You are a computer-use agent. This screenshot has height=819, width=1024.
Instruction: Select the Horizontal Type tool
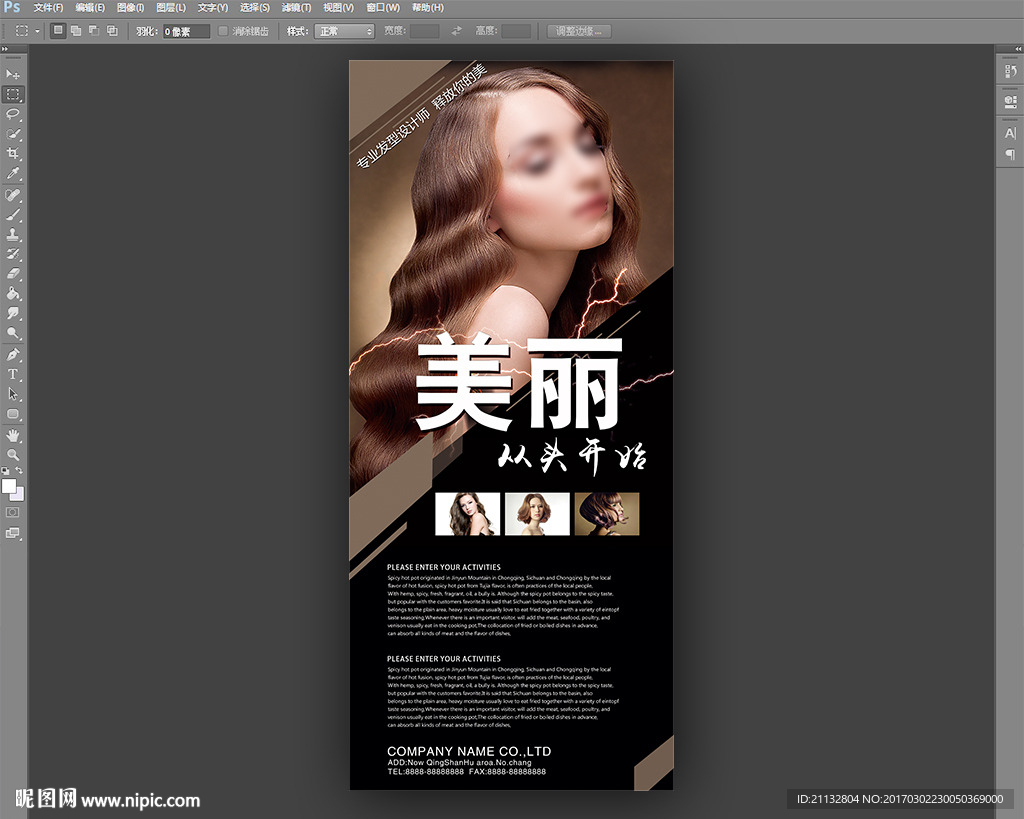(13, 374)
